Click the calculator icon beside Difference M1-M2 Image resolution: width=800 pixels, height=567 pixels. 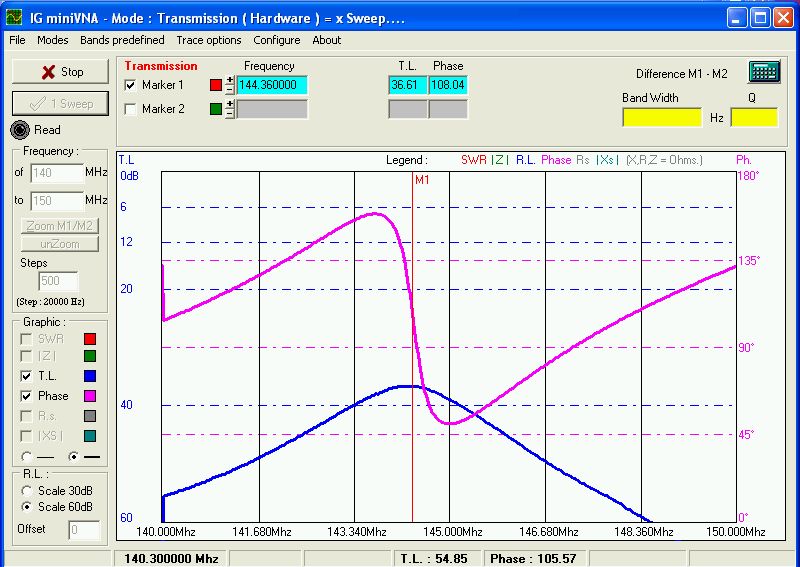[x=764, y=72]
